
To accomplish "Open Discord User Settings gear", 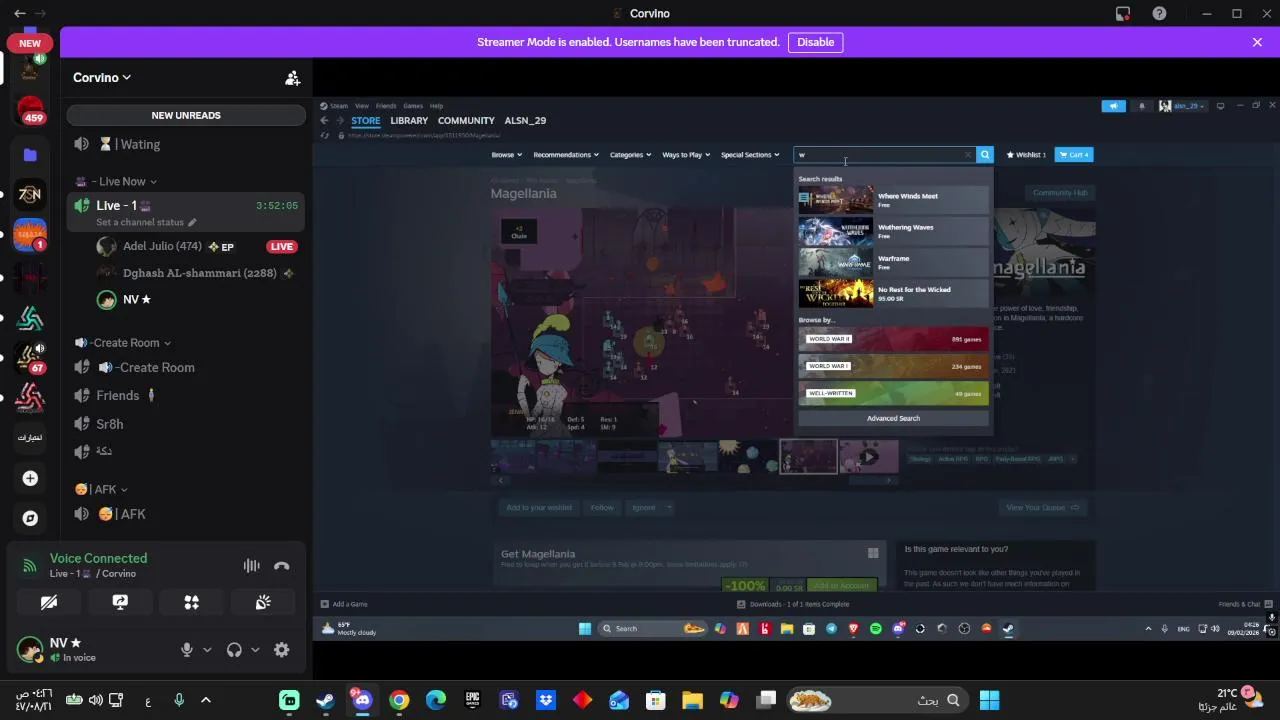I will click(282, 649).
